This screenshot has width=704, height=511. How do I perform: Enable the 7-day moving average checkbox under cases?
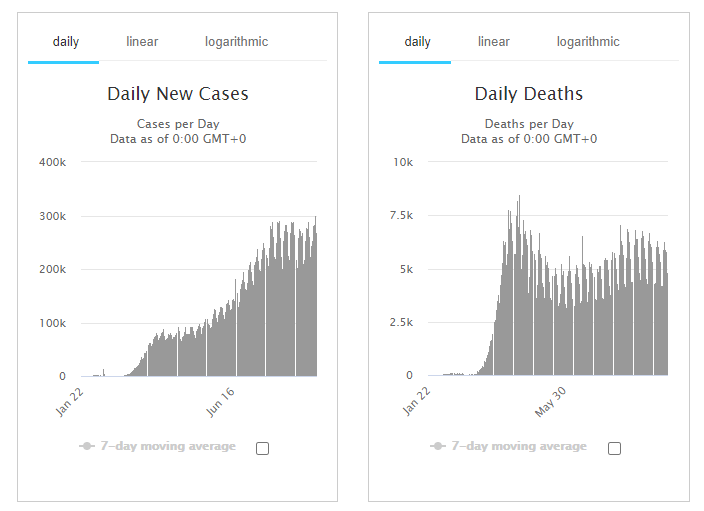point(262,448)
